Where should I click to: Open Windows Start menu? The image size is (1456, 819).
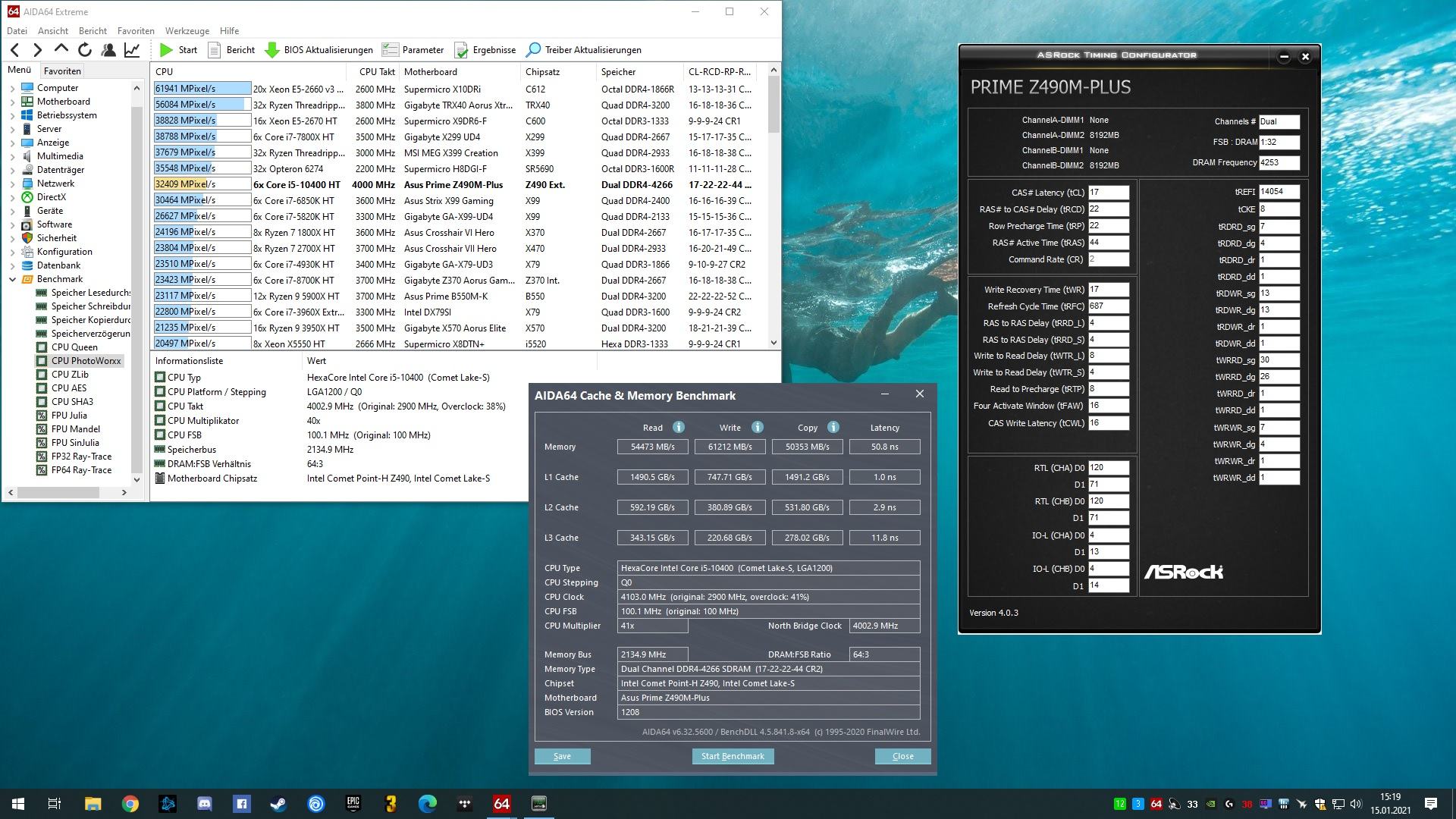(x=18, y=804)
